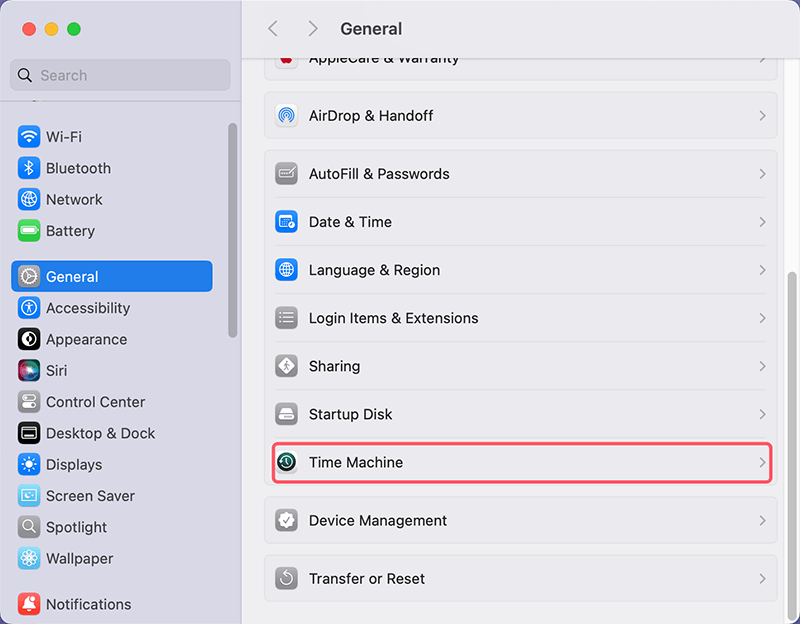Select Wi-Fi in the sidebar
Image resolution: width=800 pixels, height=624 pixels.
[x=64, y=137]
